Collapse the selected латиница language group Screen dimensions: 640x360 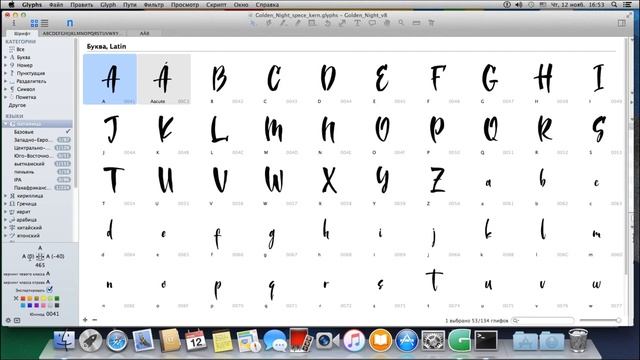6,124
